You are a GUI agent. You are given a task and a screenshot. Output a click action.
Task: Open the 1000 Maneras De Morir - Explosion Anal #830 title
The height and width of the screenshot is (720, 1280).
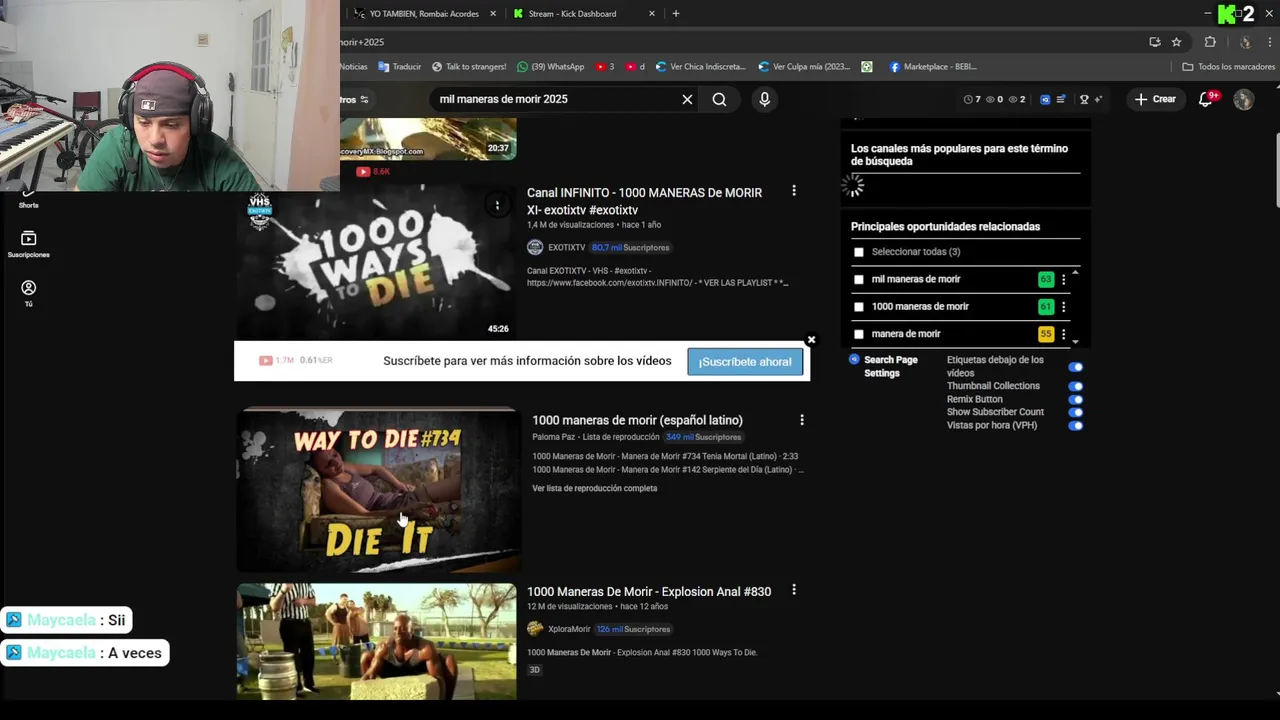tap(649, 592)
